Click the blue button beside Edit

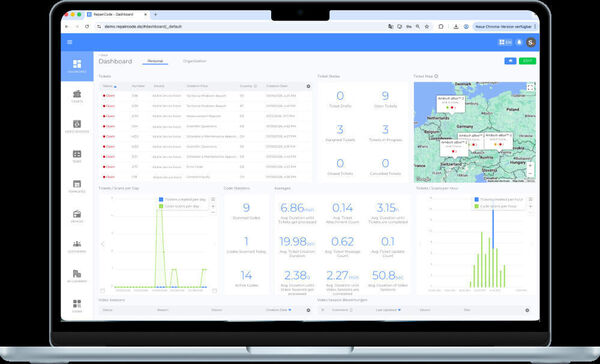click(510, 61)
